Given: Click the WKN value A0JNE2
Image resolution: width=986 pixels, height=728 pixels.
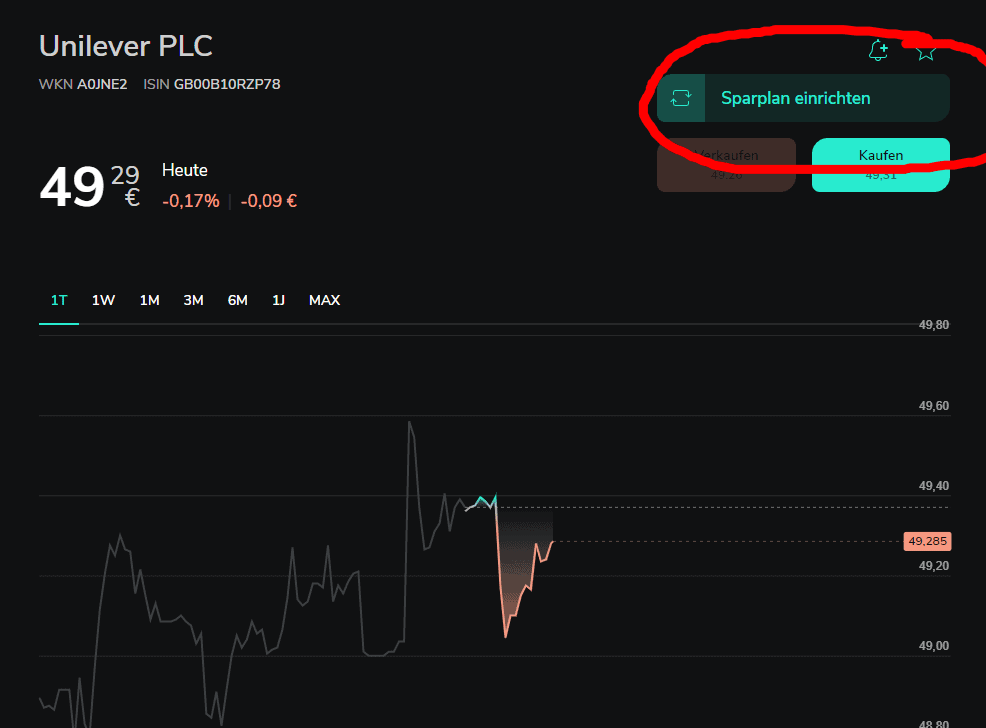Looking at the screenshot, I should point(102,84).
